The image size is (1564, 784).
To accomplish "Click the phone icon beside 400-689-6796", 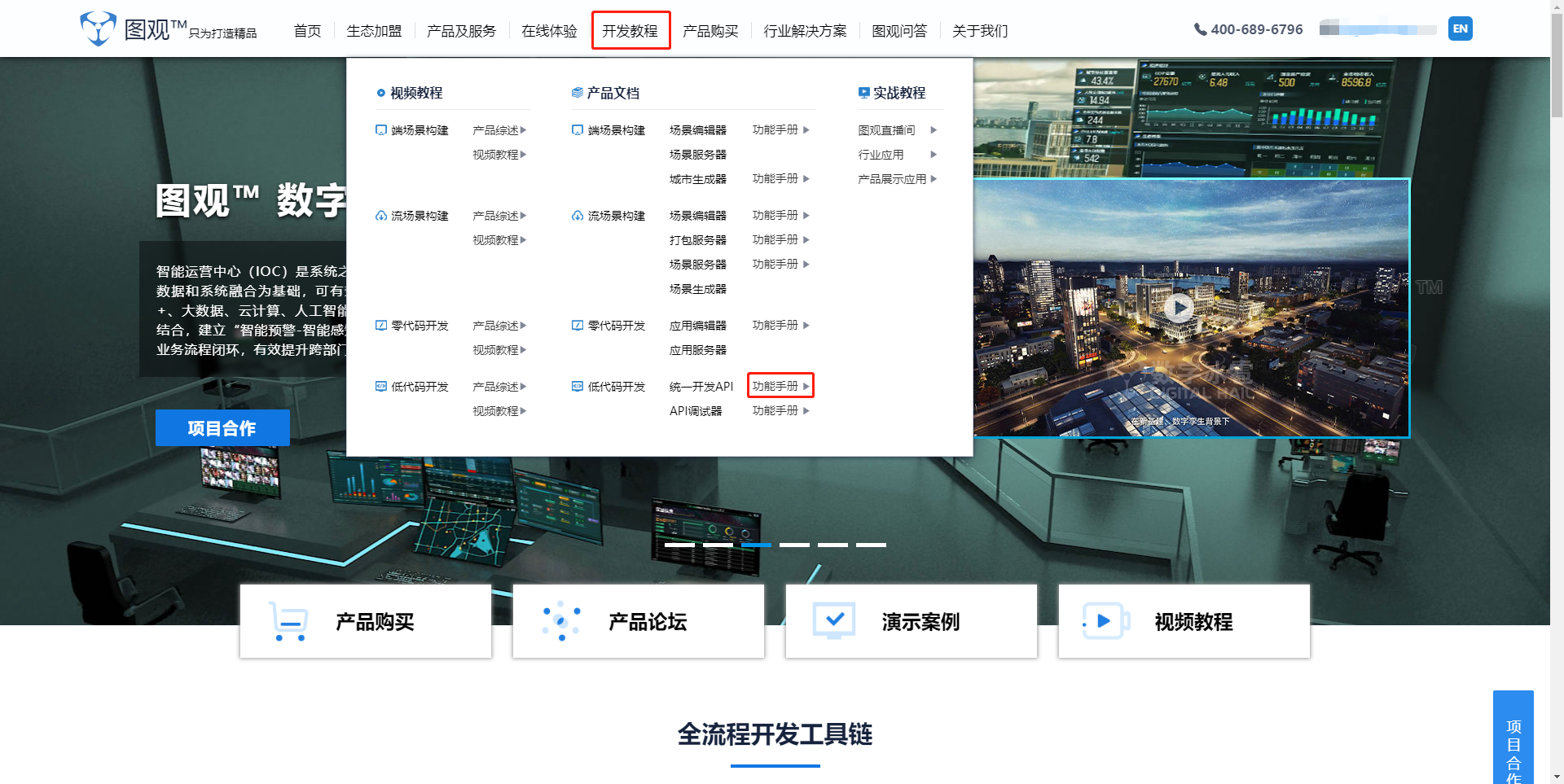I will [1200, 29].
